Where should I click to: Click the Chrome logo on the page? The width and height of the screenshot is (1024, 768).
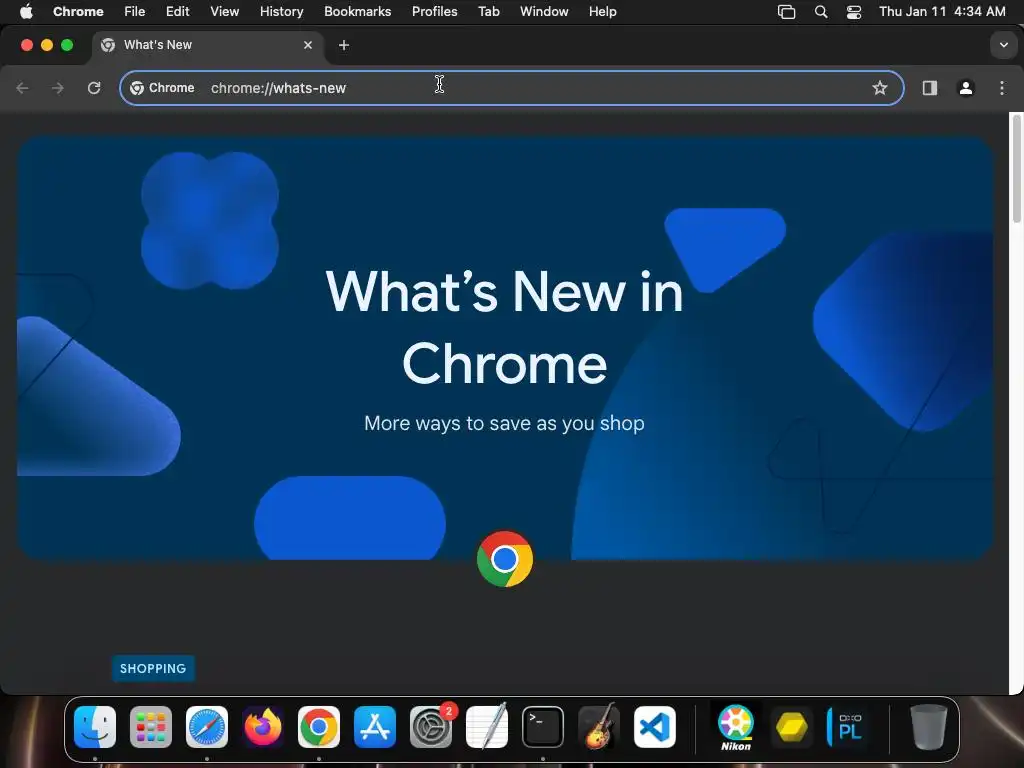click(505, 559)
